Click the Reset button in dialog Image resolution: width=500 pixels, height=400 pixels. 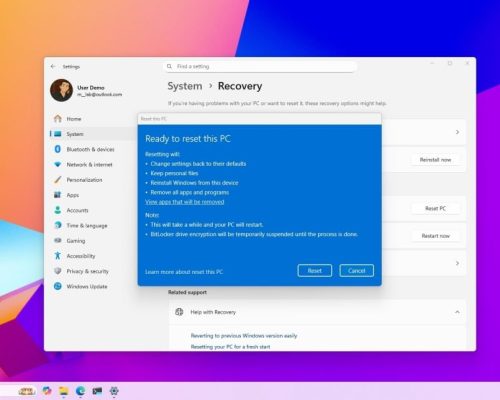pos(315,271)
